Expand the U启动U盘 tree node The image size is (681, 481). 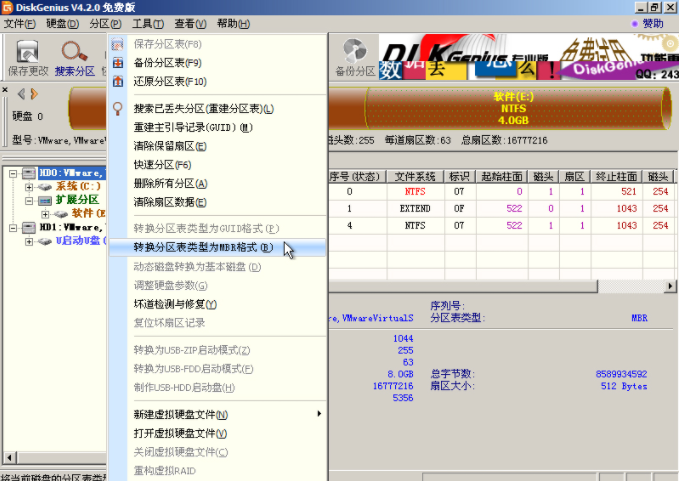pos(29,241)
